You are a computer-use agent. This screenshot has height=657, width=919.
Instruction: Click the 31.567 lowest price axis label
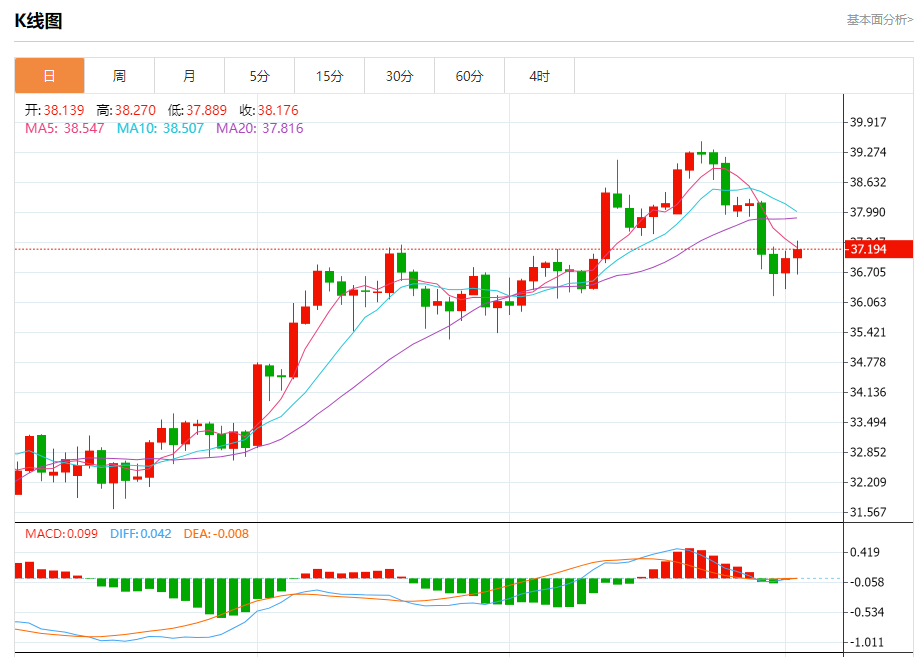pyautogui.click(x=868, y=512)
